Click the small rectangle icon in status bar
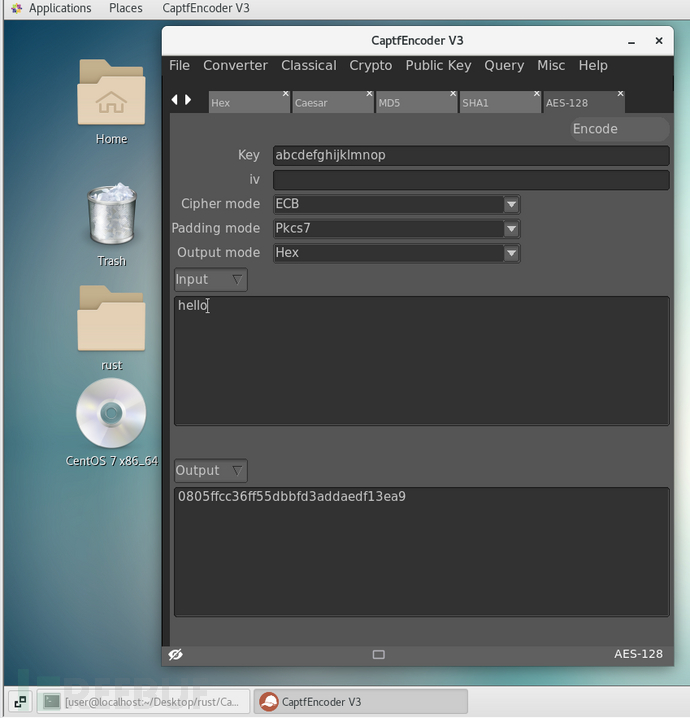The image size is (690, 718). tap(378, 655)
